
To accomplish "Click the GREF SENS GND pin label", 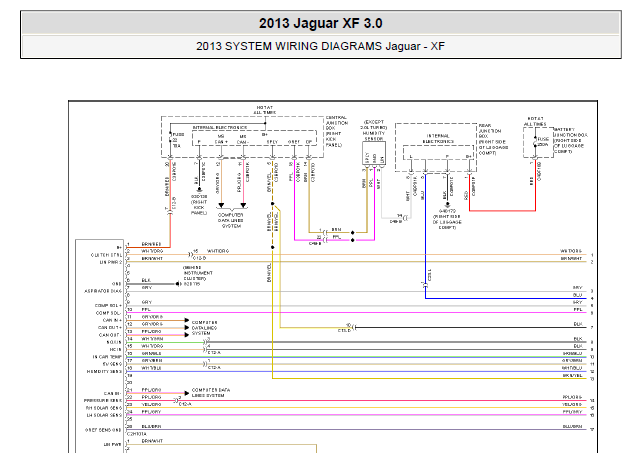I will pyautogui.click(x=103, y=430).
